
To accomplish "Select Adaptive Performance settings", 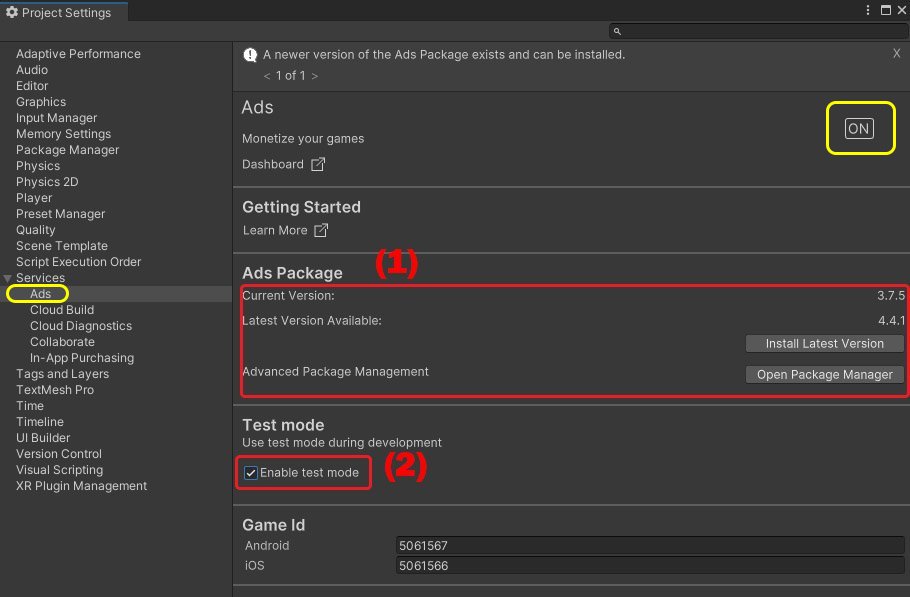I will [78, 54].
